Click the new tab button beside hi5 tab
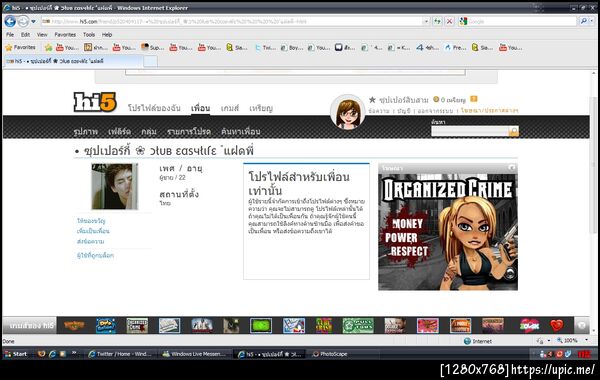Screen dimensions: 600x380 150,61
